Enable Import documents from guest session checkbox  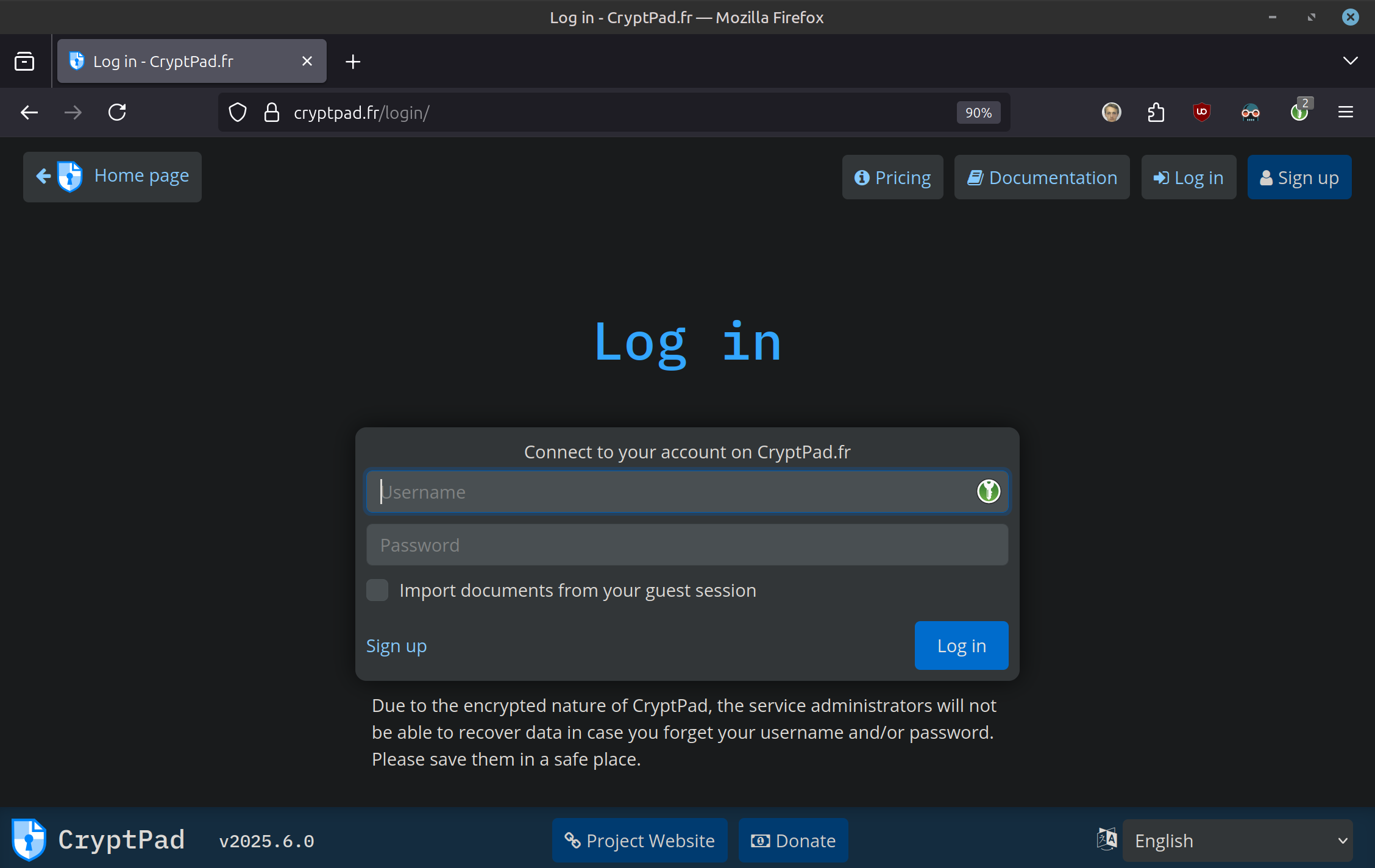point(377,590)
